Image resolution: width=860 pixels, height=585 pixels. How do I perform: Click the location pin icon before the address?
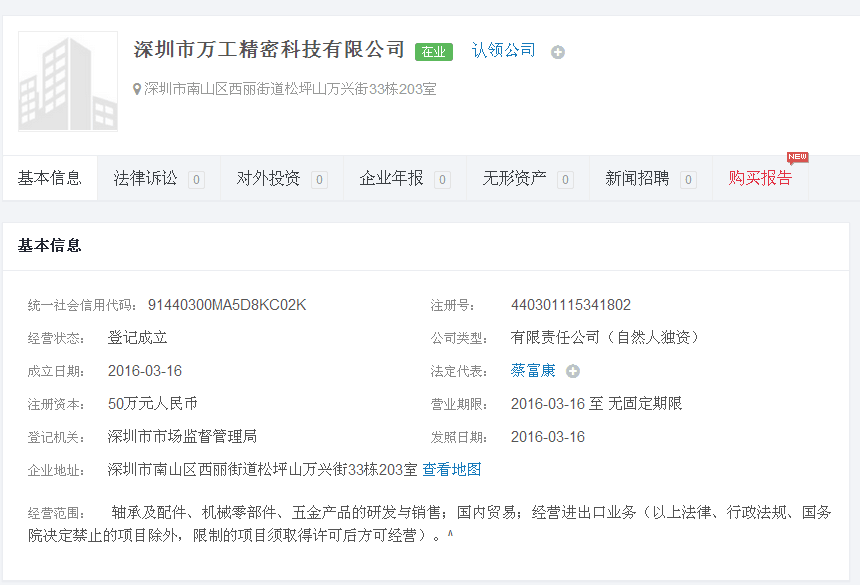coord(138,90)
